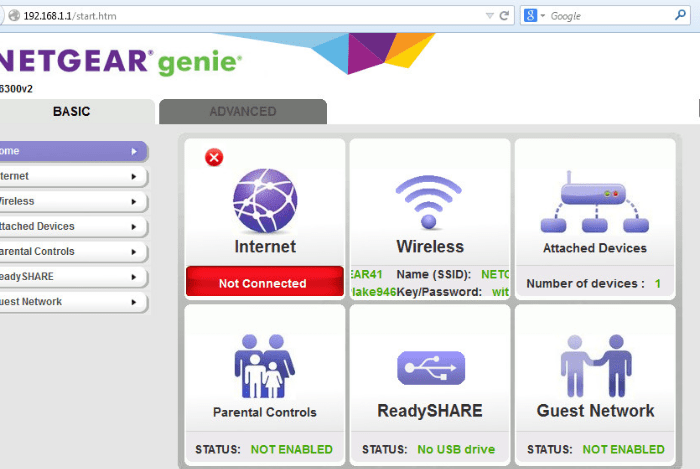
Task: Switch to the BASIC tab
Action: (x=77, y=112)
